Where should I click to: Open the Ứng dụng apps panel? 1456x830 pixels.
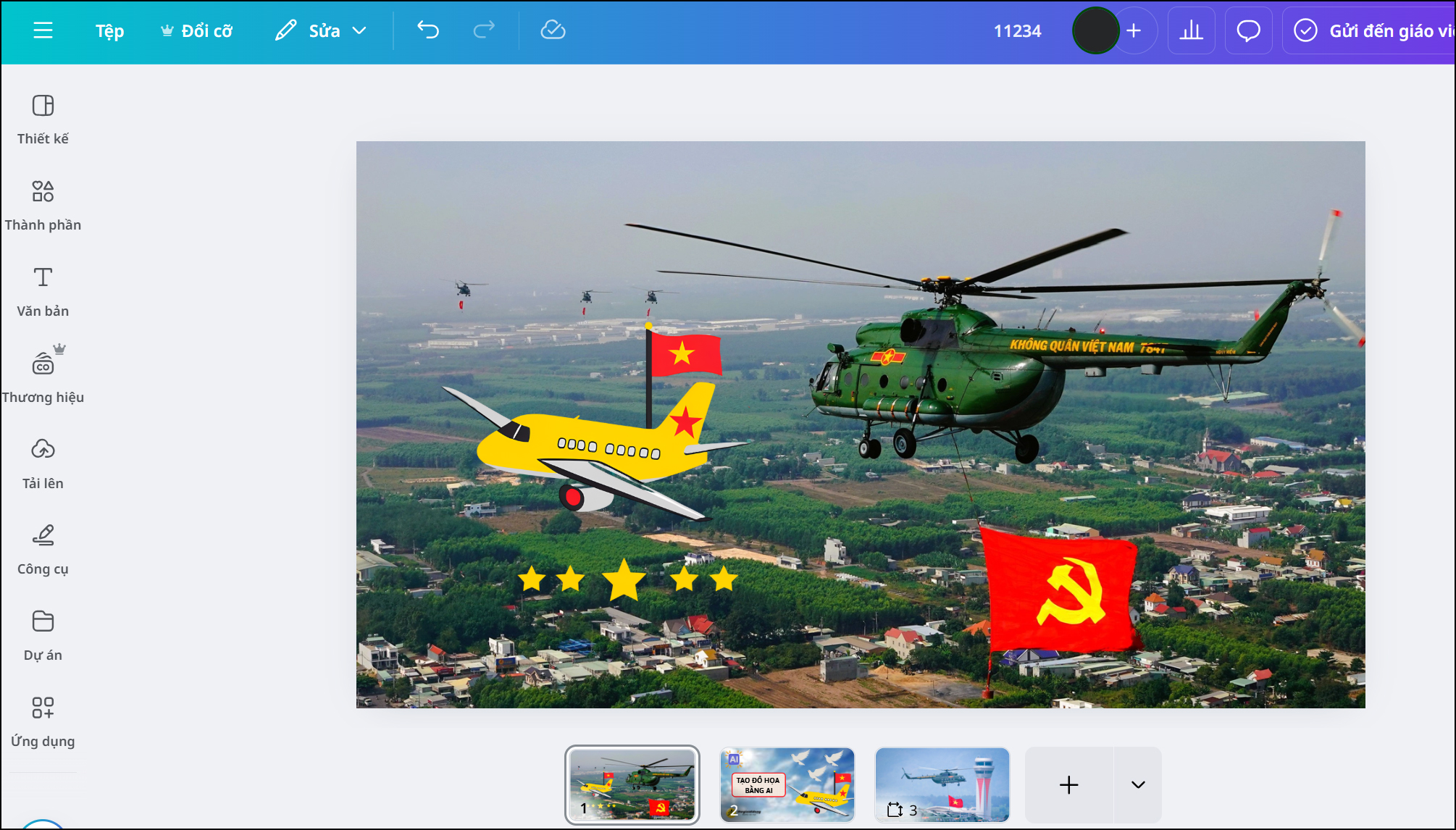coord(43,722)
